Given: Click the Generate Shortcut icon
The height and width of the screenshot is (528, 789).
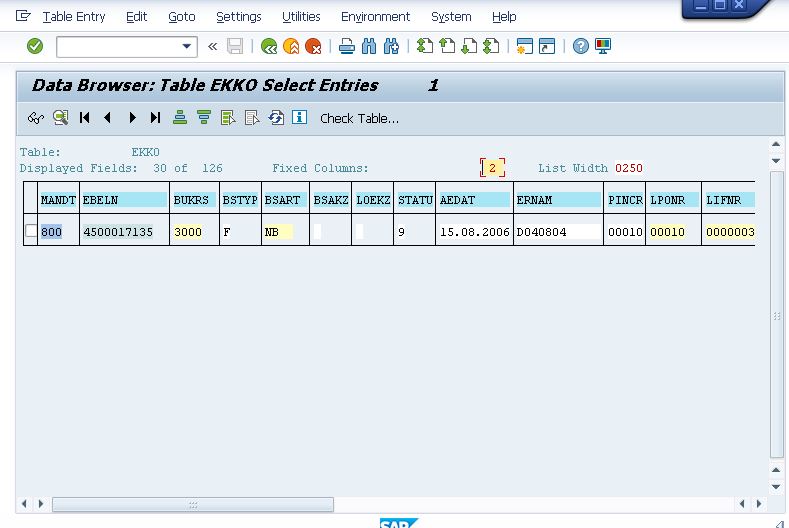Looking at the screenshot, I should click(x=547, y=46).
